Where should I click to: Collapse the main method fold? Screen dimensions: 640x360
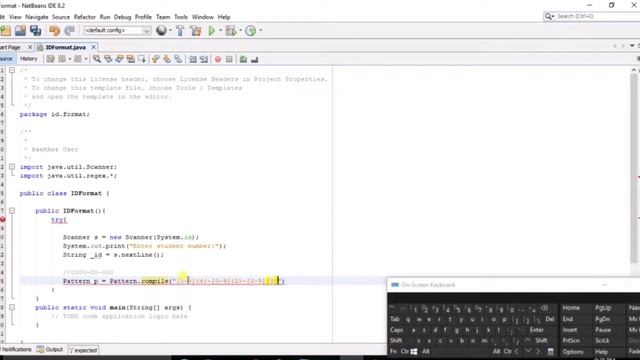tap(12, 307)
